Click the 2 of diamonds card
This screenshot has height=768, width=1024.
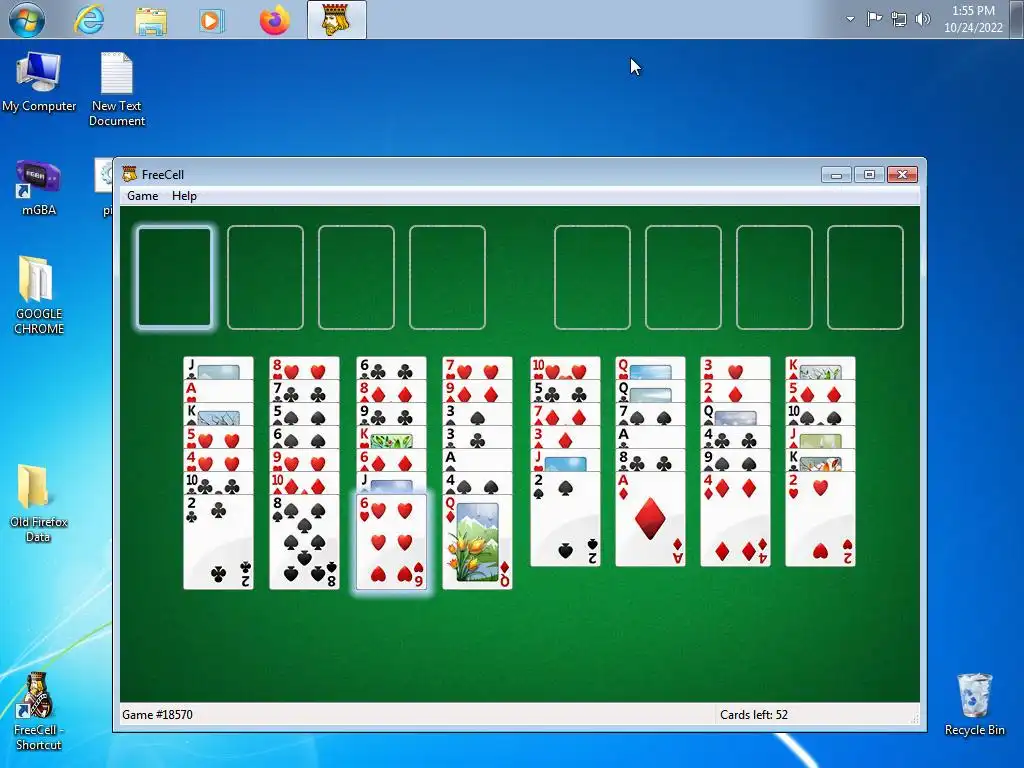735,392
